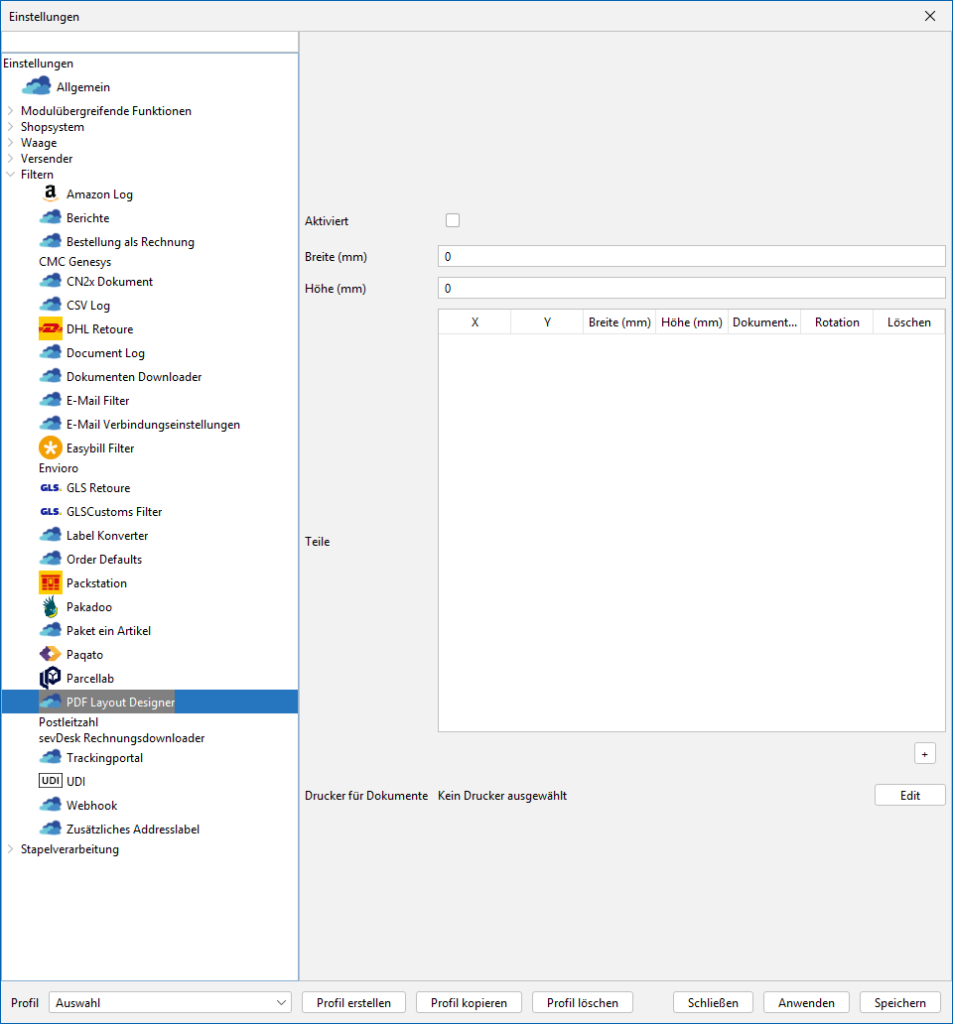953x1024 pixels.
Task: Collapse the Filtern tree node
Action: point(10,175)
